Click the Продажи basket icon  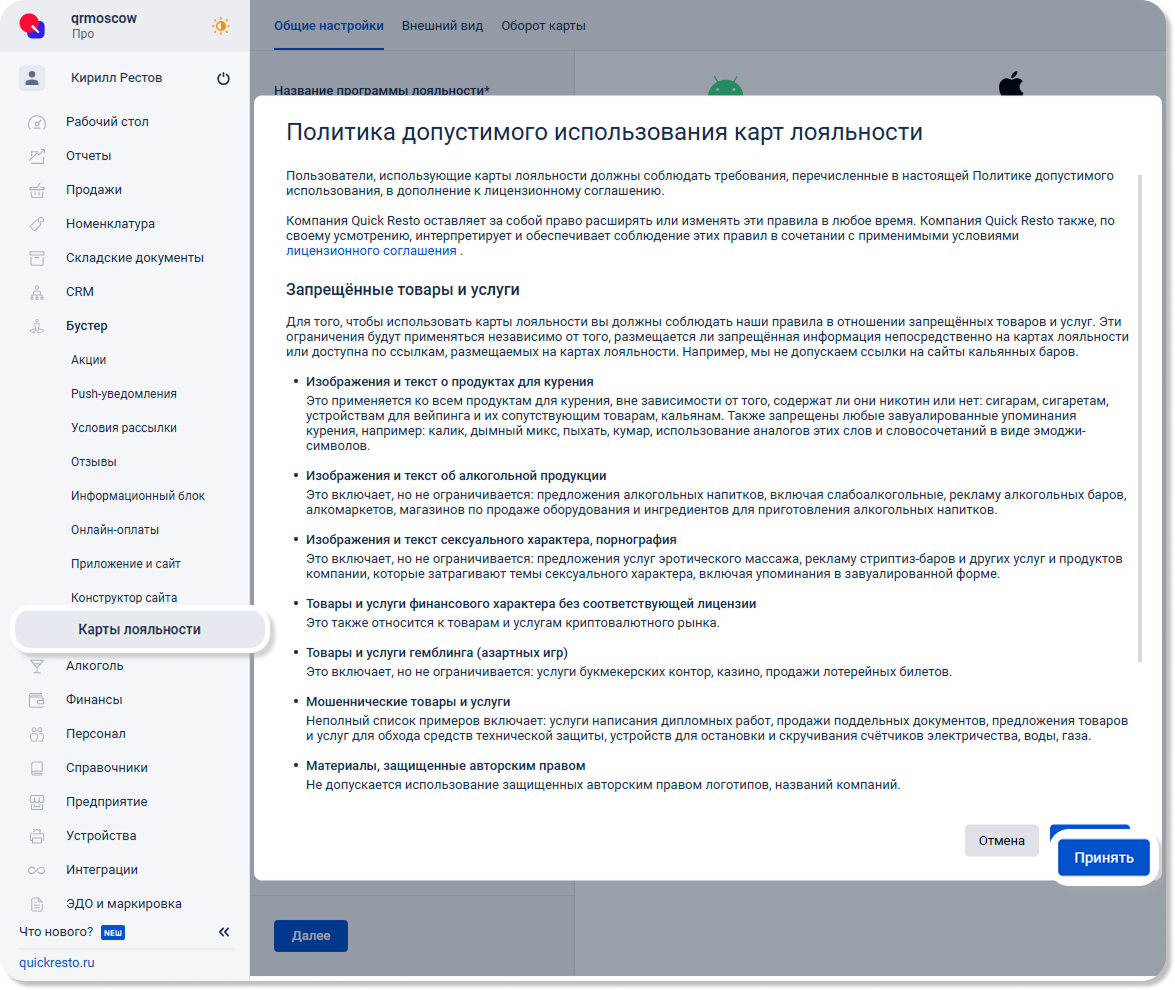click(37, 190)
